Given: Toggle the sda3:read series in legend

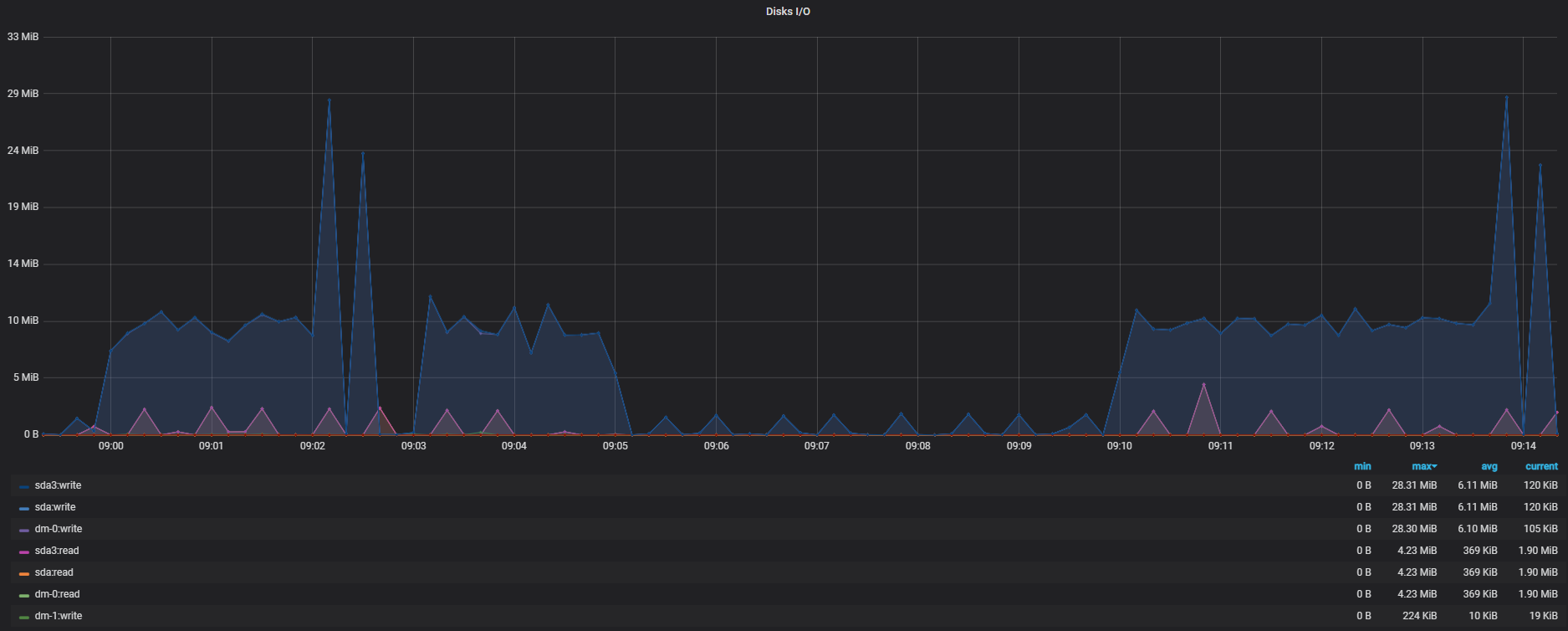Looking at the screenshot, I should pos(57,551).
